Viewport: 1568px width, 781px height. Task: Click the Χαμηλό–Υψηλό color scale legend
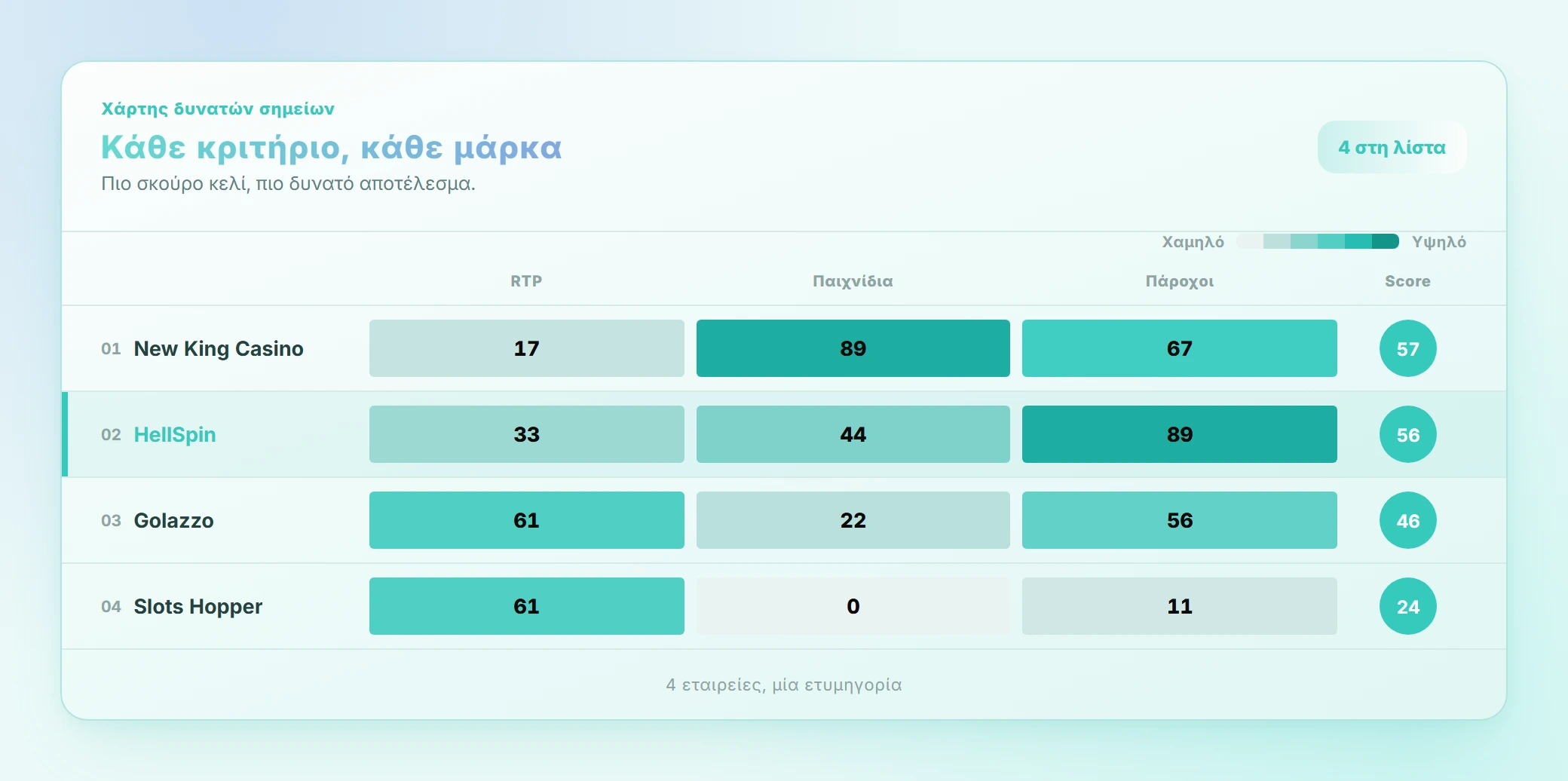click(1318, 241)
